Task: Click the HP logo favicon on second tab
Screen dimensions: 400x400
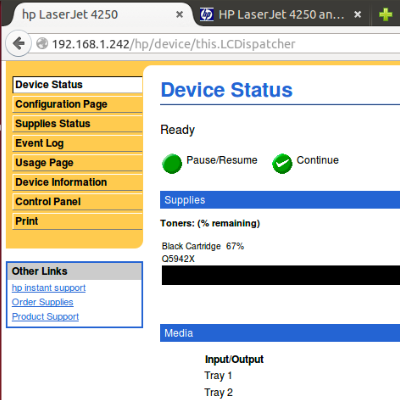Action: pyautogui.click(x=206, y=14)
